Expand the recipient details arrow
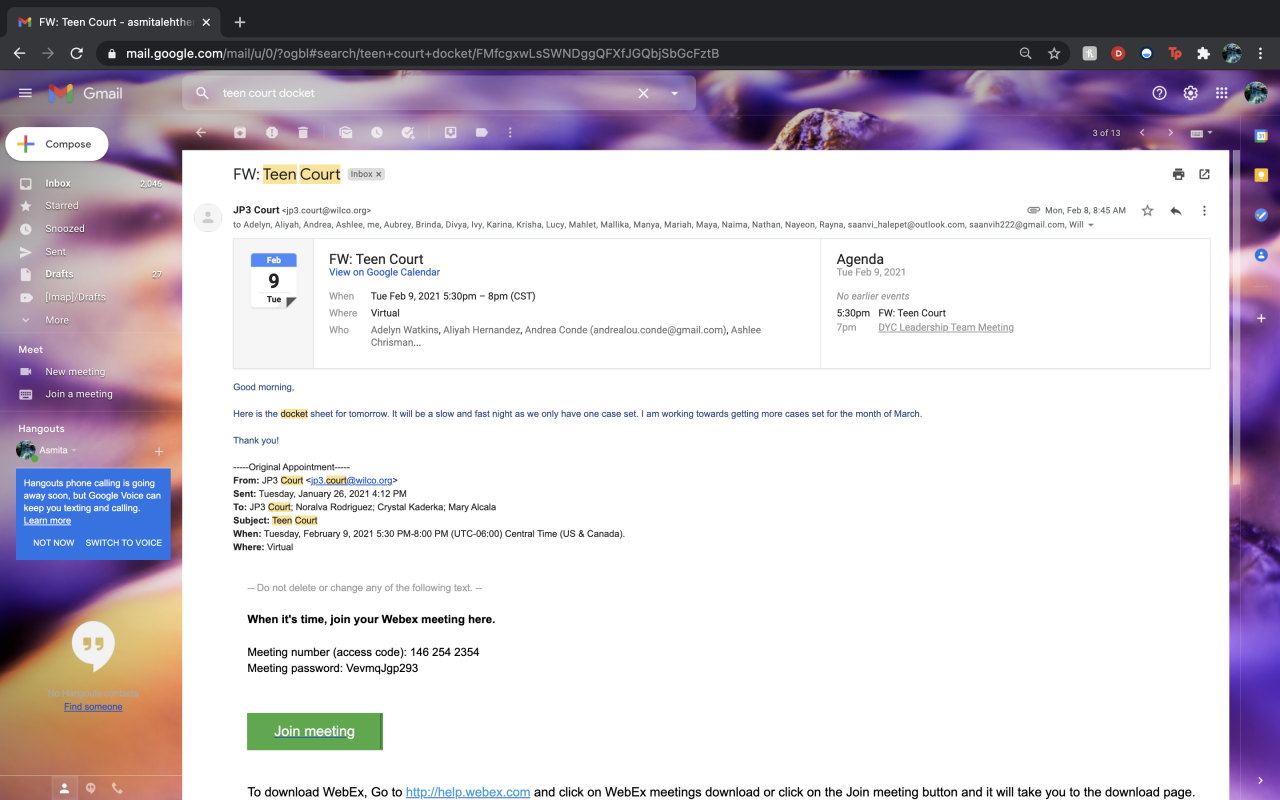Viewport: 1280px width, 800px height. click(1091, 225)
